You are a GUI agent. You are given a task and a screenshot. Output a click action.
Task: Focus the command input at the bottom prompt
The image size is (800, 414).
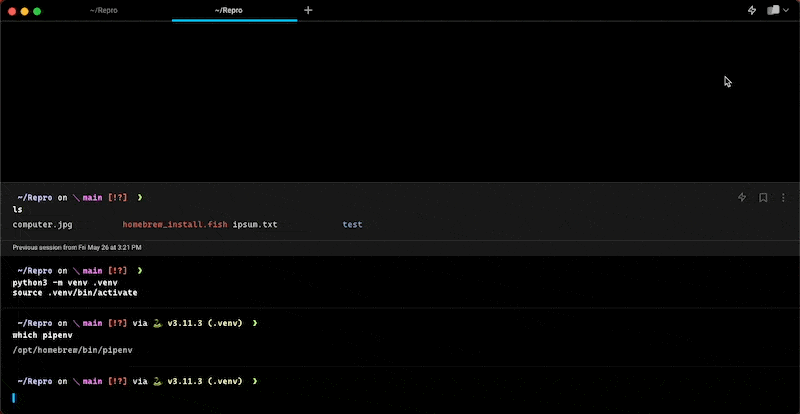[400, 397]
